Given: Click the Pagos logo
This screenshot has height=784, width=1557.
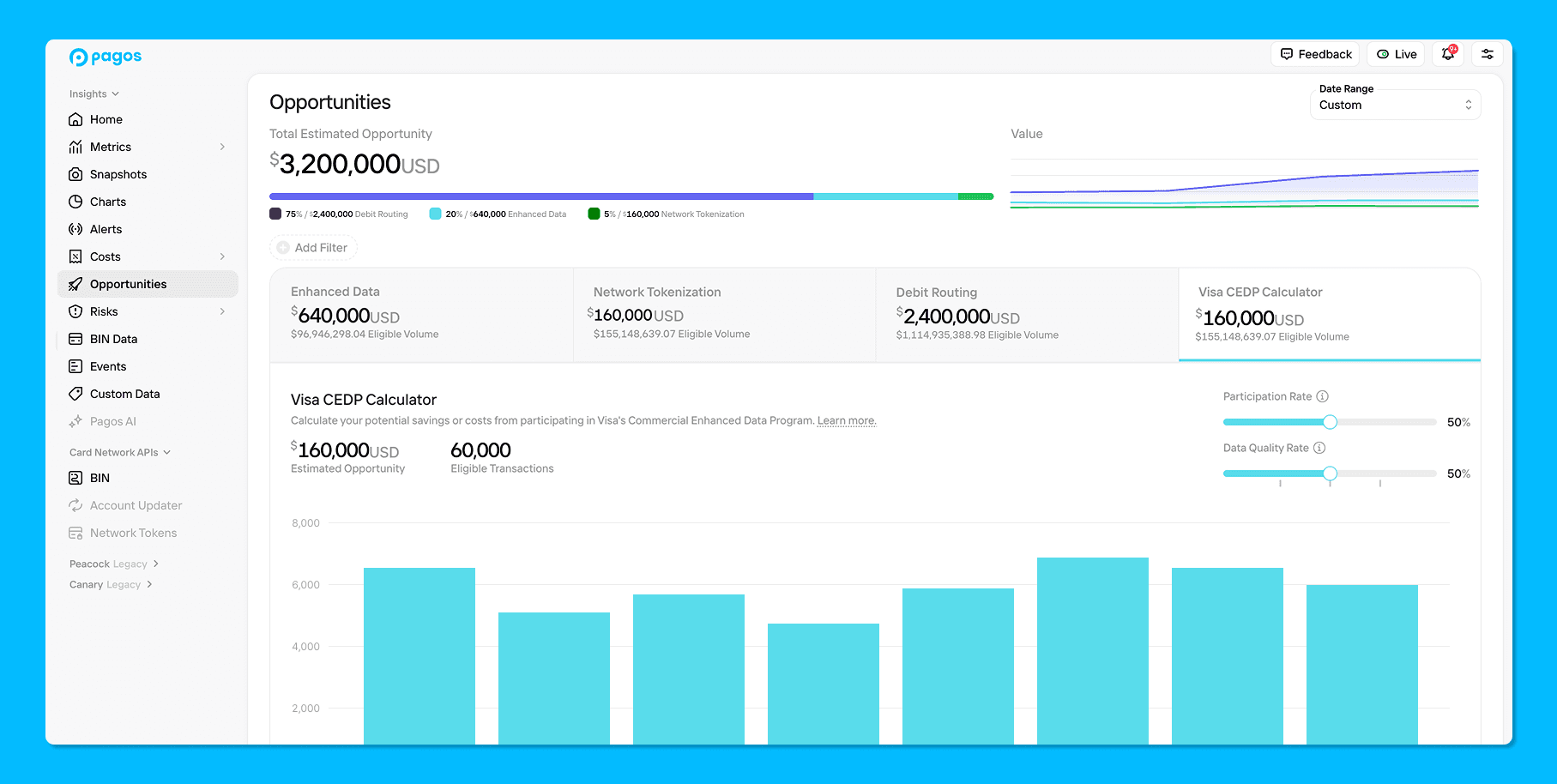Looking at the screenshot, I should (106, 57).
